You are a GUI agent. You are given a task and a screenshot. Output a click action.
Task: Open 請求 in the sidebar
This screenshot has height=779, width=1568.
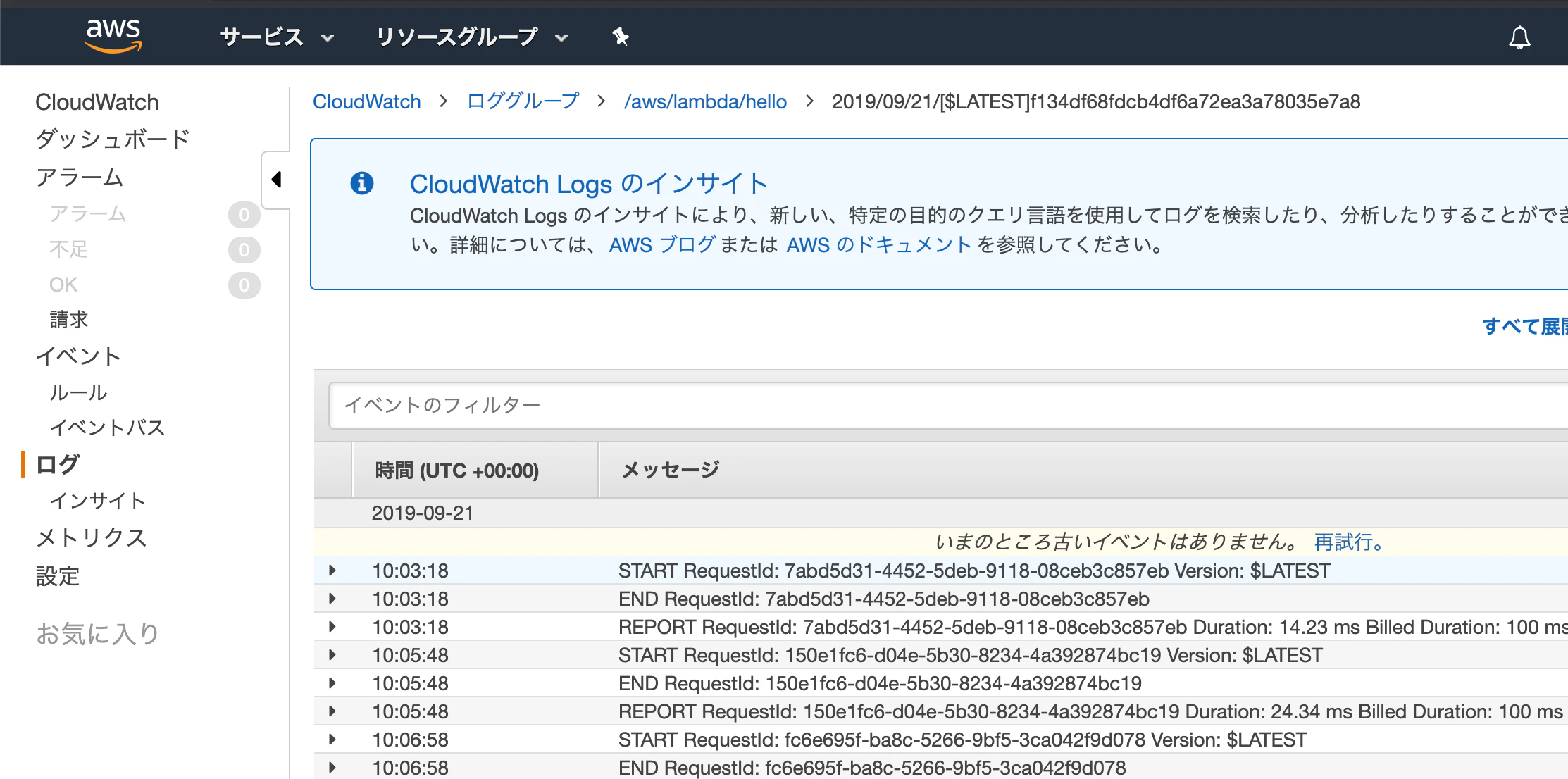click(x=69, y=320)
